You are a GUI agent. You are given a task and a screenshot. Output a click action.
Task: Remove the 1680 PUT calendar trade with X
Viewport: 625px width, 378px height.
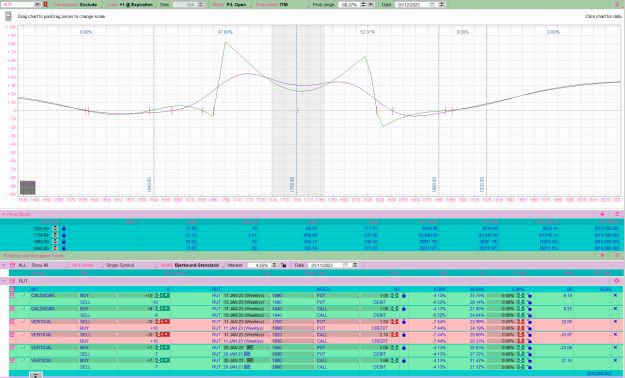click(615, 296)
